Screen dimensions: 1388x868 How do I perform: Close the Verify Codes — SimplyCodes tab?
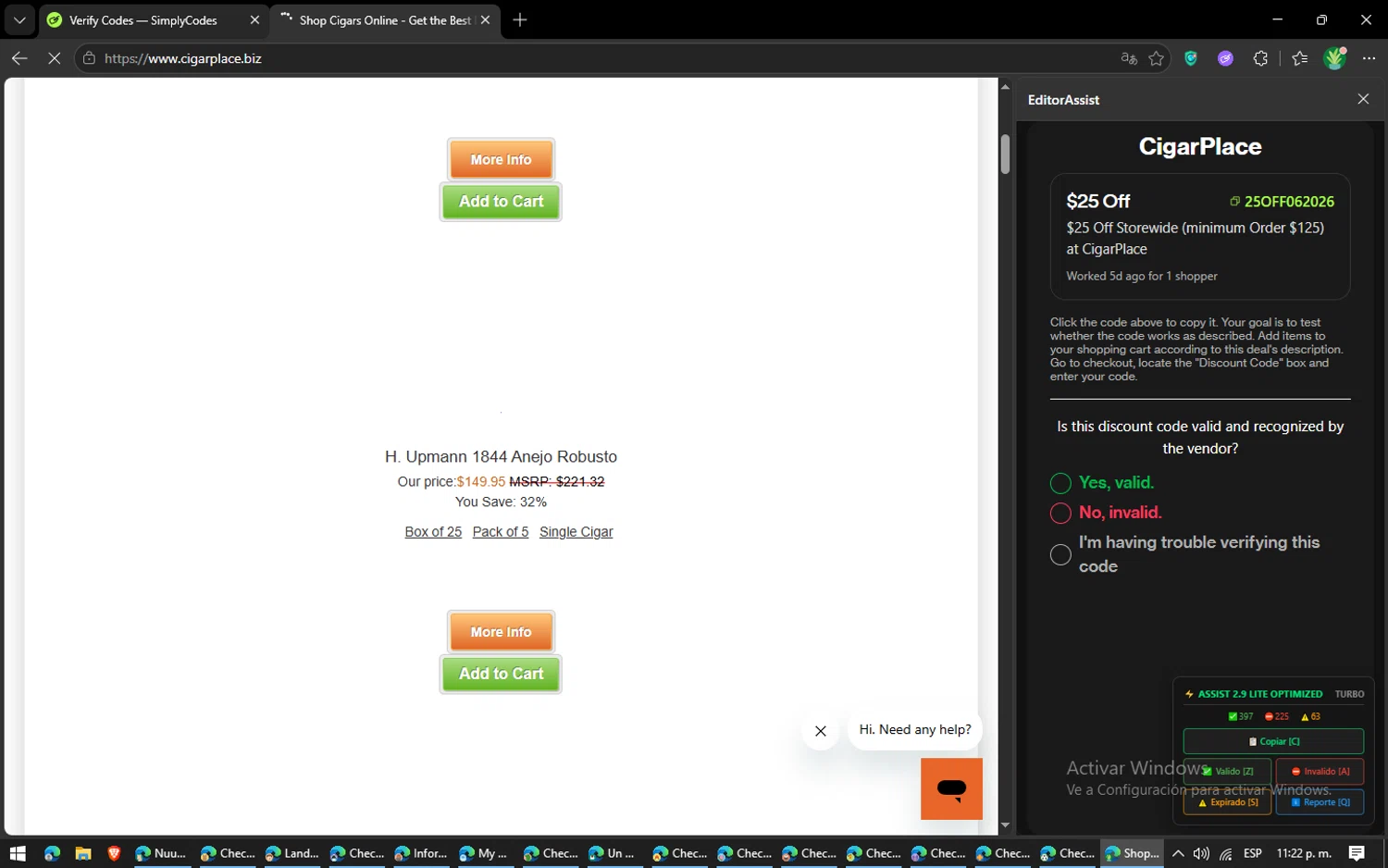pos(254,20)
